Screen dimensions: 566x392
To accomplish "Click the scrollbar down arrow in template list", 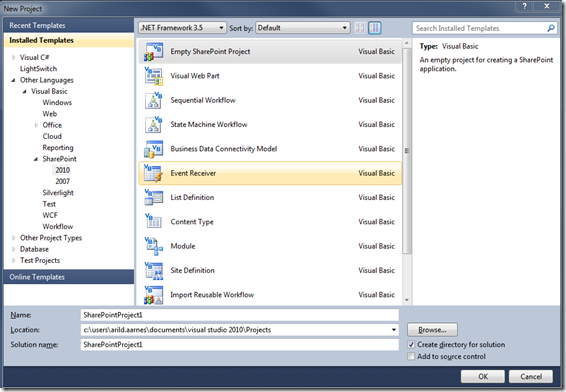I will point(407,300).
